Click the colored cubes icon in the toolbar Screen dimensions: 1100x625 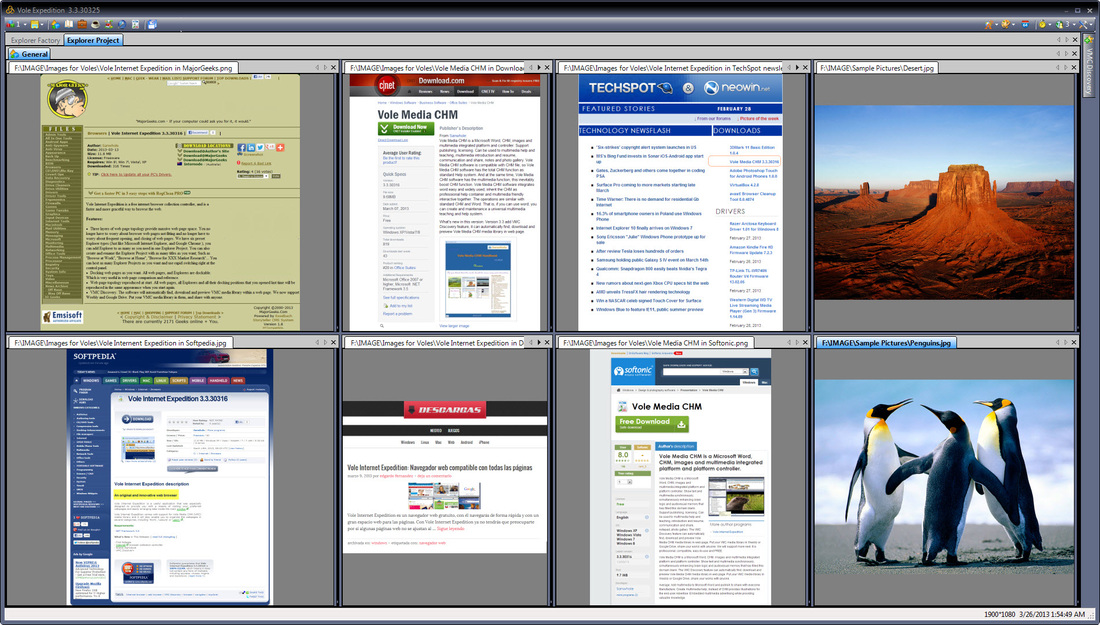click(x=11, y=25)
